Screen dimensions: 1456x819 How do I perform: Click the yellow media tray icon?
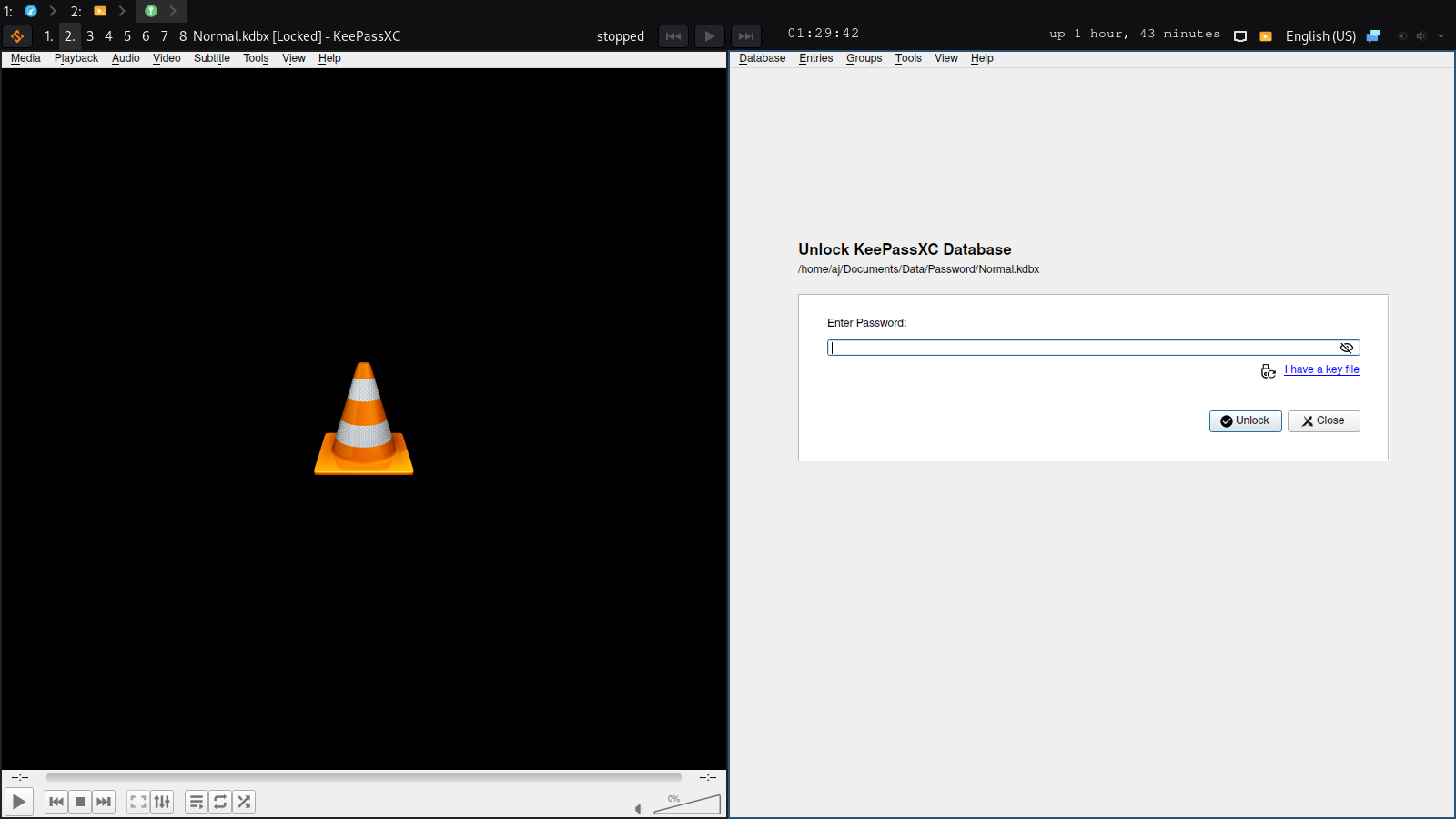(x=1266, y=36)
